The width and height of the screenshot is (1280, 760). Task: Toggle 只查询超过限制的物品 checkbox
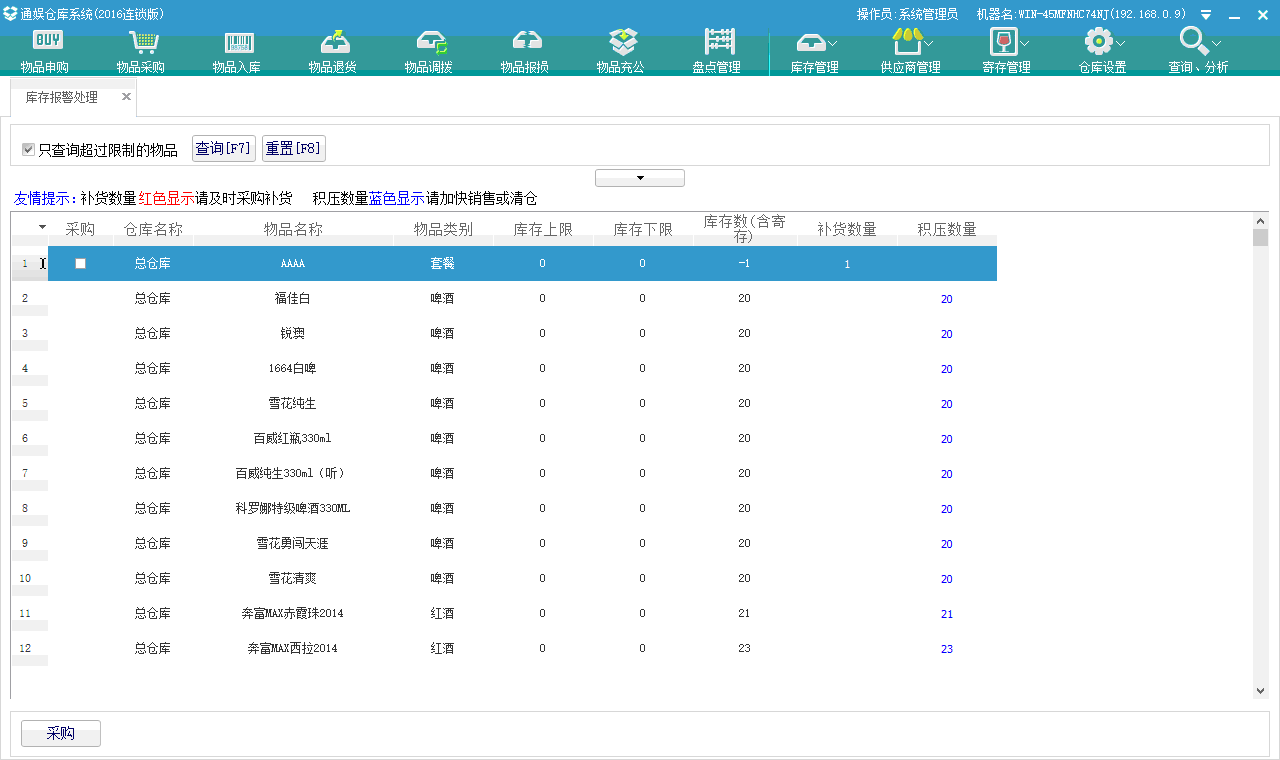click(x=29, y=150)
